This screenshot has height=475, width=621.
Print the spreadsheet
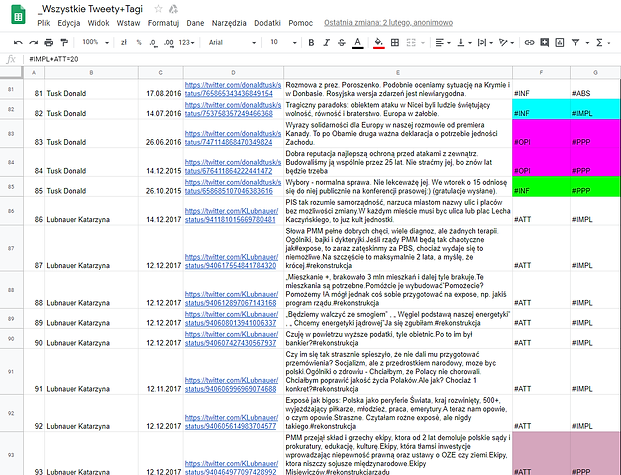pyautogui.click(x=48, y=42)
